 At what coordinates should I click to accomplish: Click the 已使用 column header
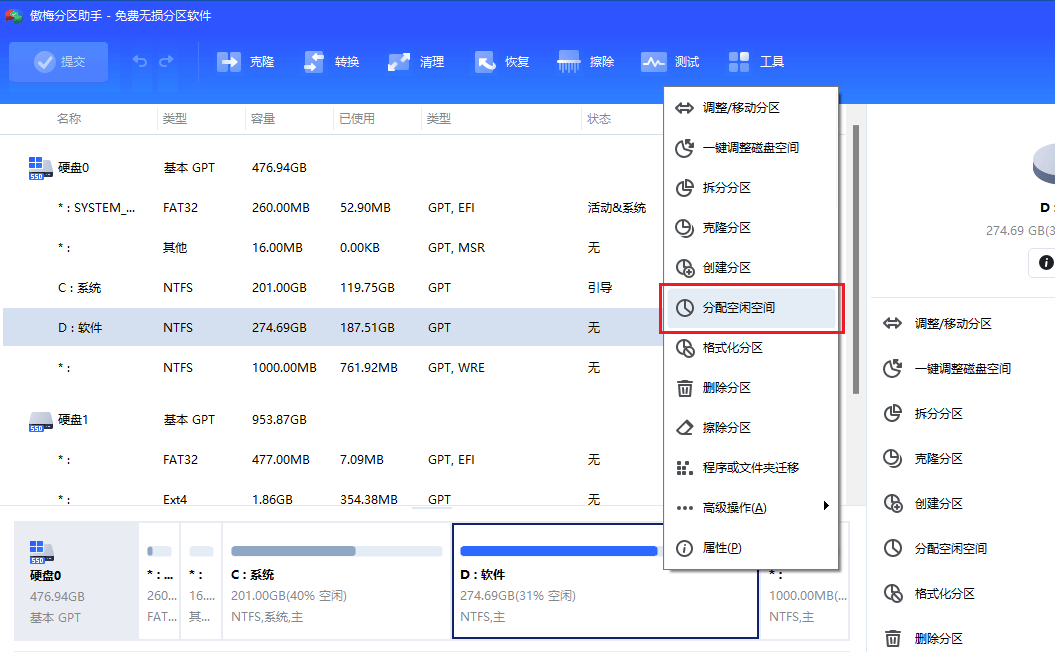(x=357, y=118)
